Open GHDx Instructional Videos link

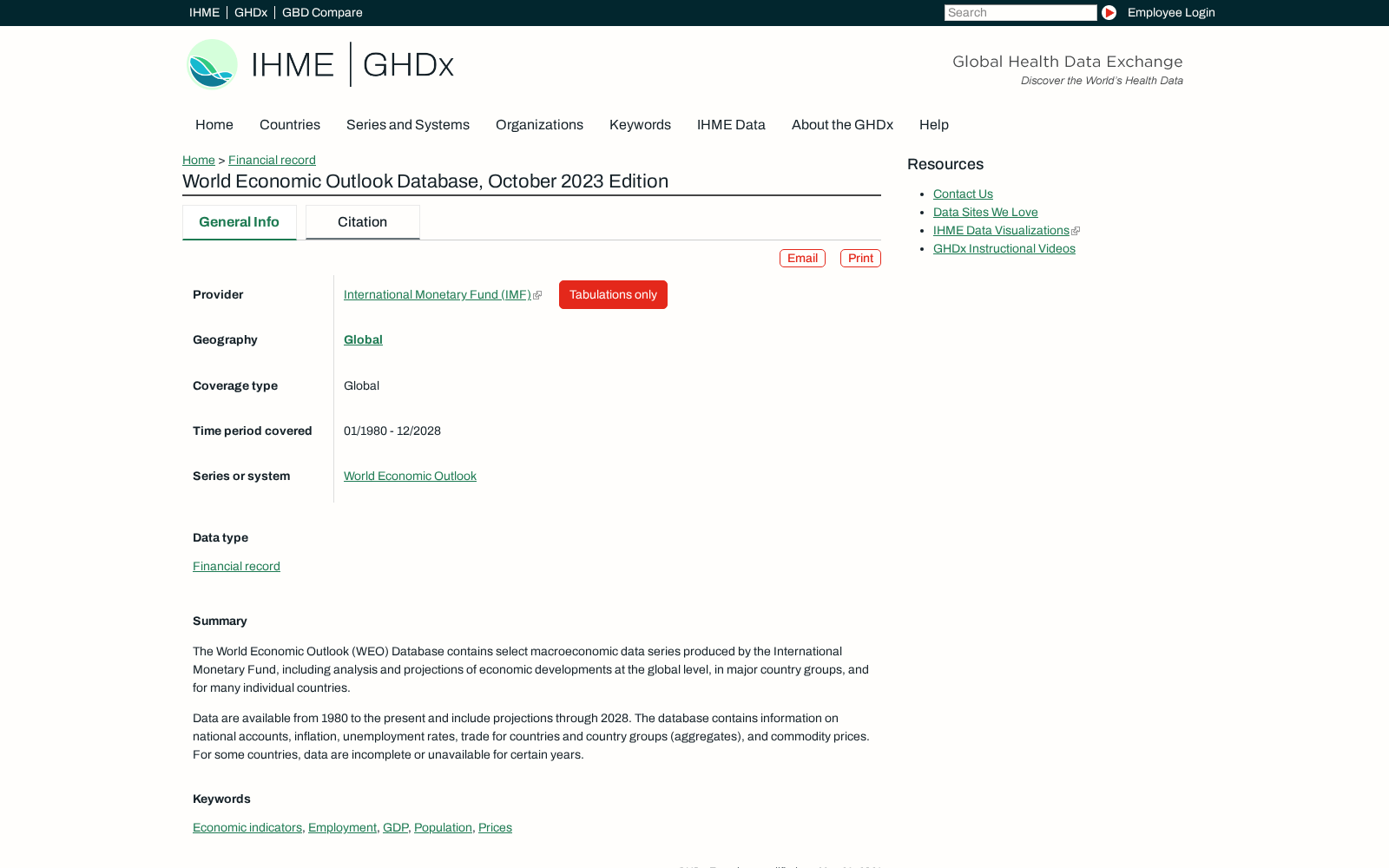pyautogui.click(x=1004, y=248)
